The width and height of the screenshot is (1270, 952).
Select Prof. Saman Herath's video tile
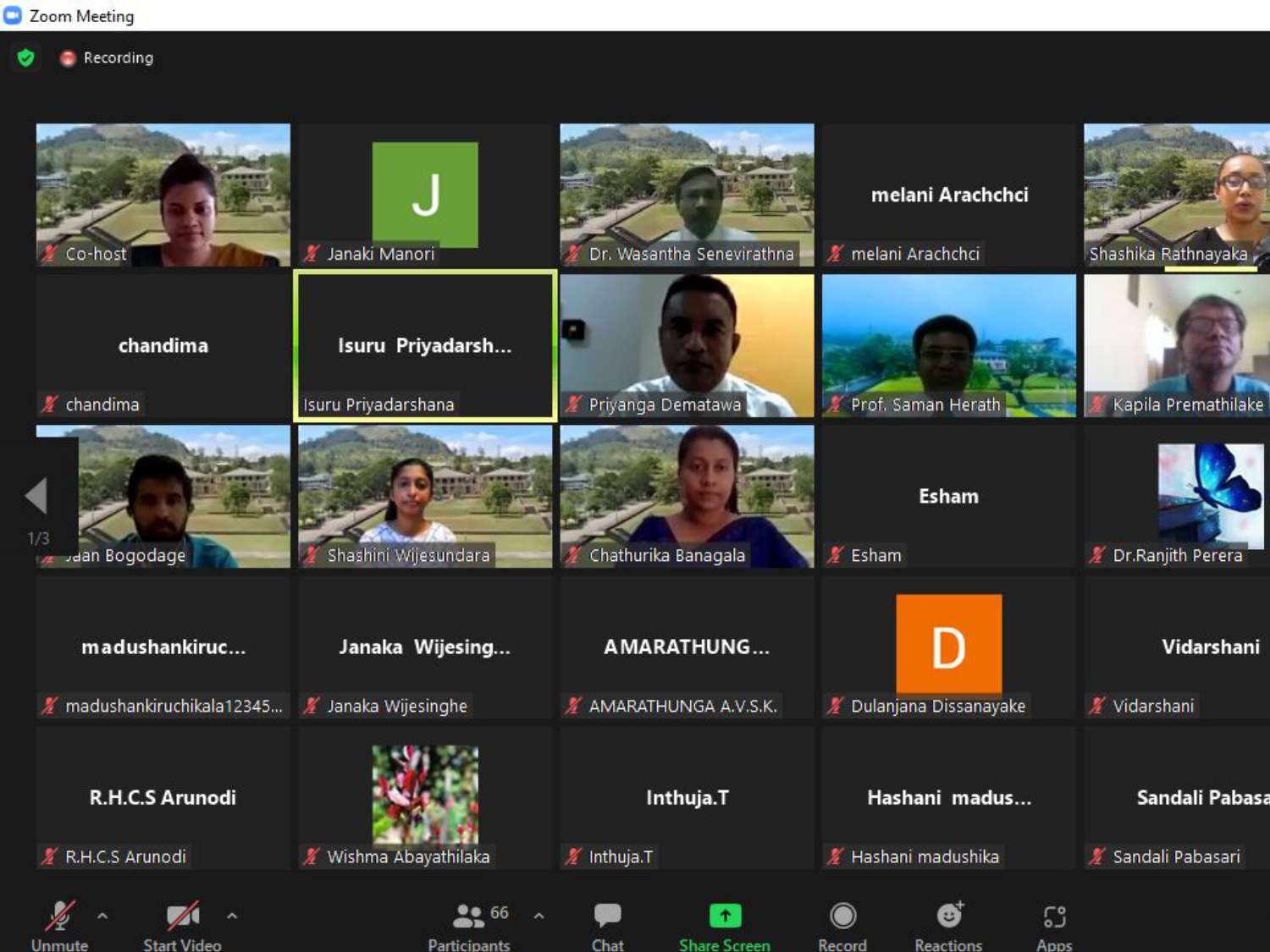(x=949, y=346)
